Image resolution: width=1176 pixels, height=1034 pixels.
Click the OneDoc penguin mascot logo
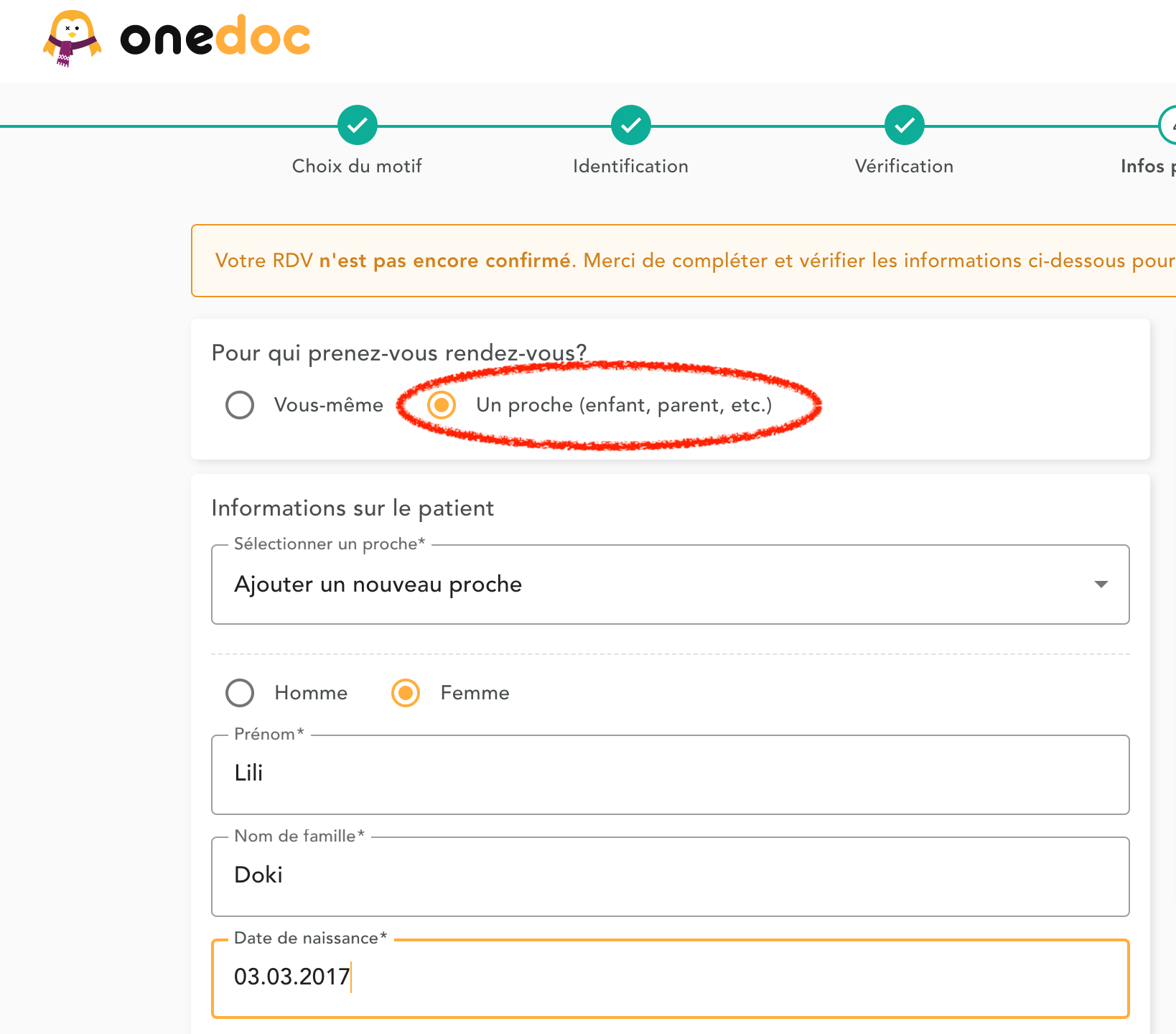[72, 39]
